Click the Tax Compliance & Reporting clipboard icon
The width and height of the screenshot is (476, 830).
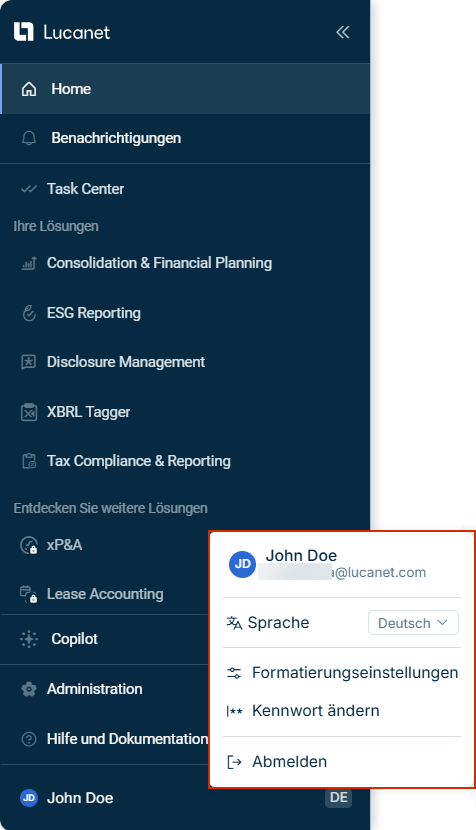pyautogui.click(x=29, y=461)
